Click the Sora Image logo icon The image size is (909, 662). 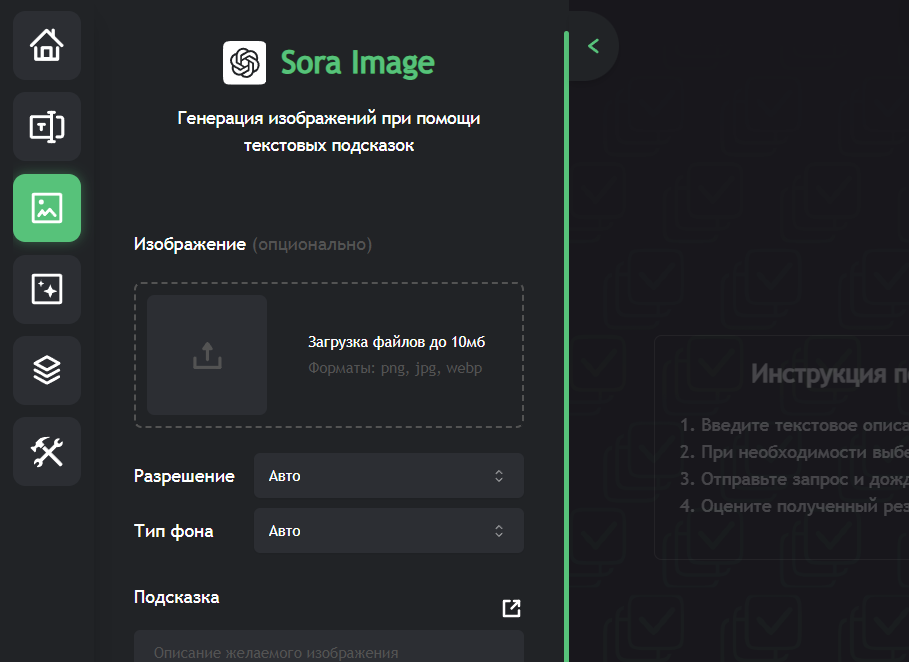(245, 63)
